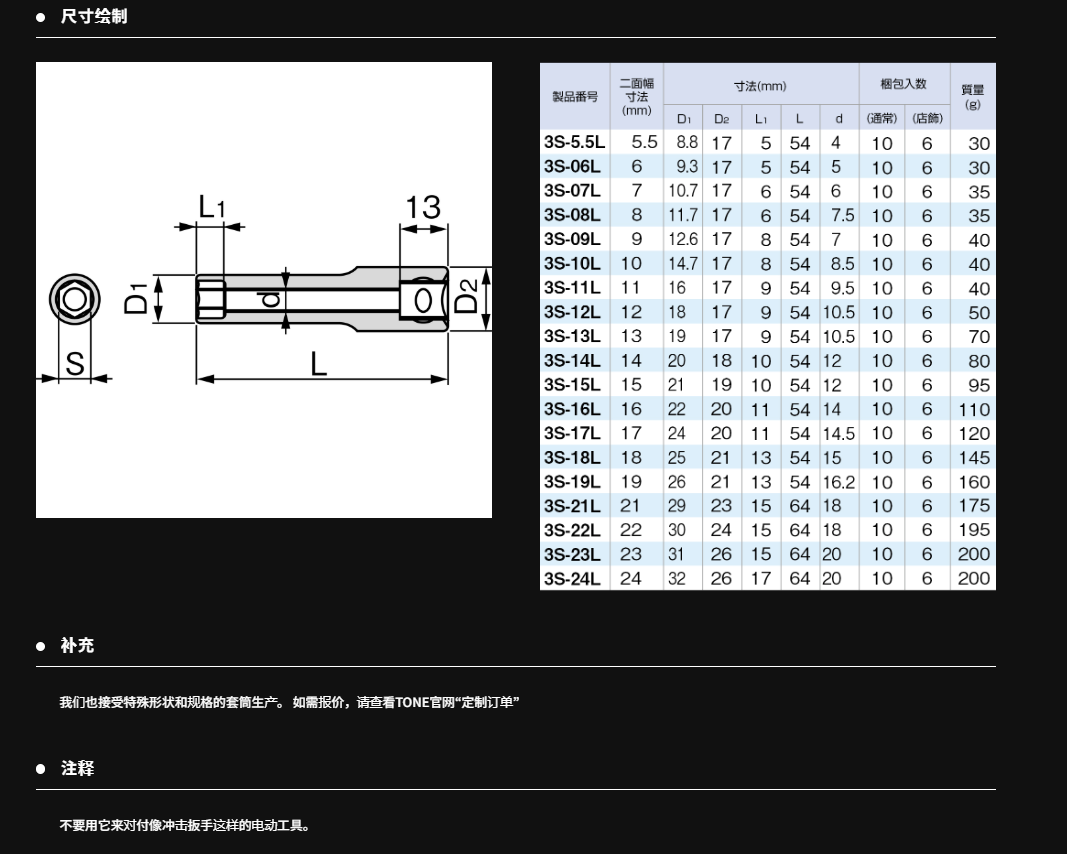
Task: Click the D1 diameter label in diagram
Action: [136, 299]
